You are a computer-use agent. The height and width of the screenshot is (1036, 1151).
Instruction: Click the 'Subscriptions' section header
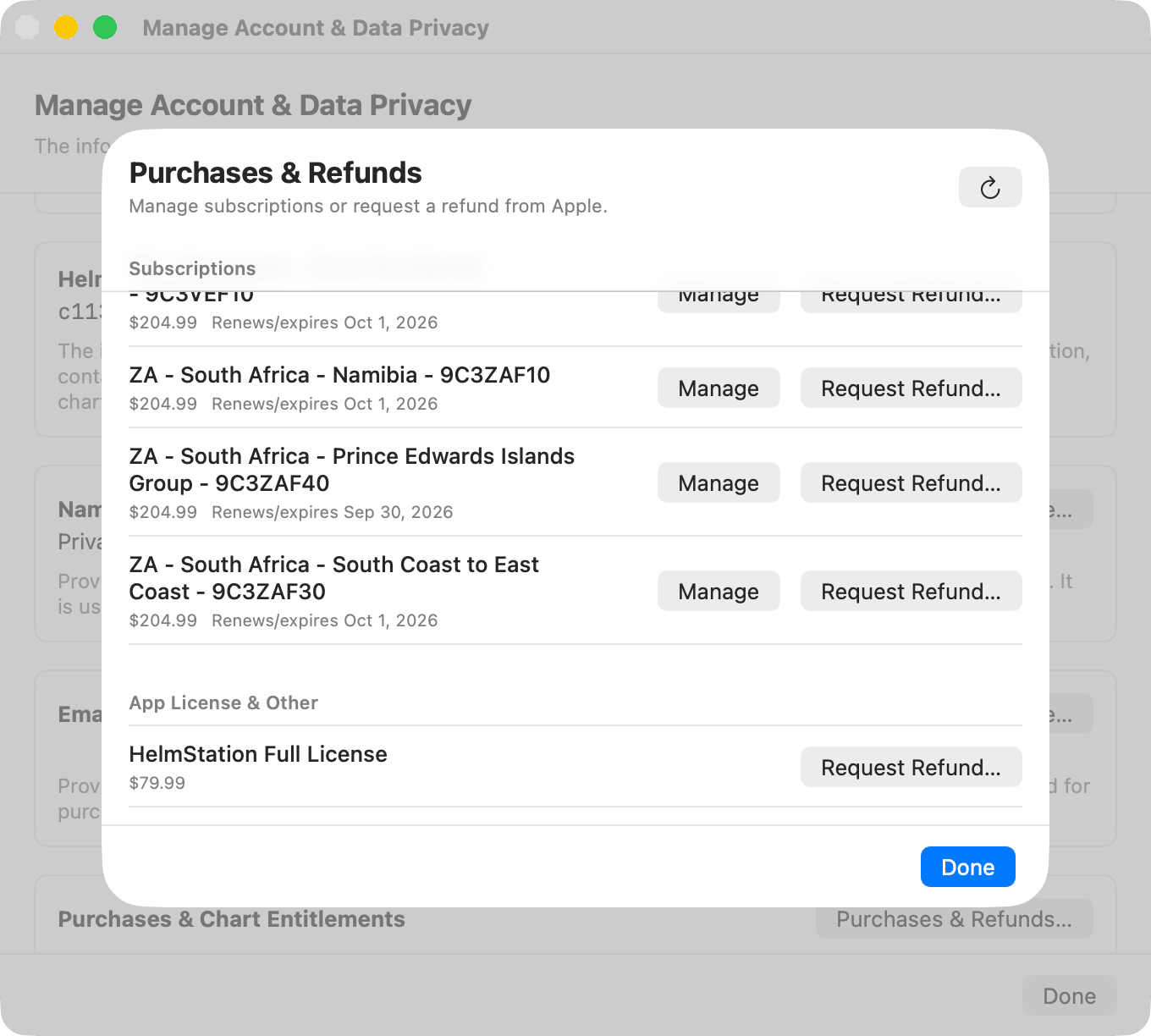coord(192,268)
